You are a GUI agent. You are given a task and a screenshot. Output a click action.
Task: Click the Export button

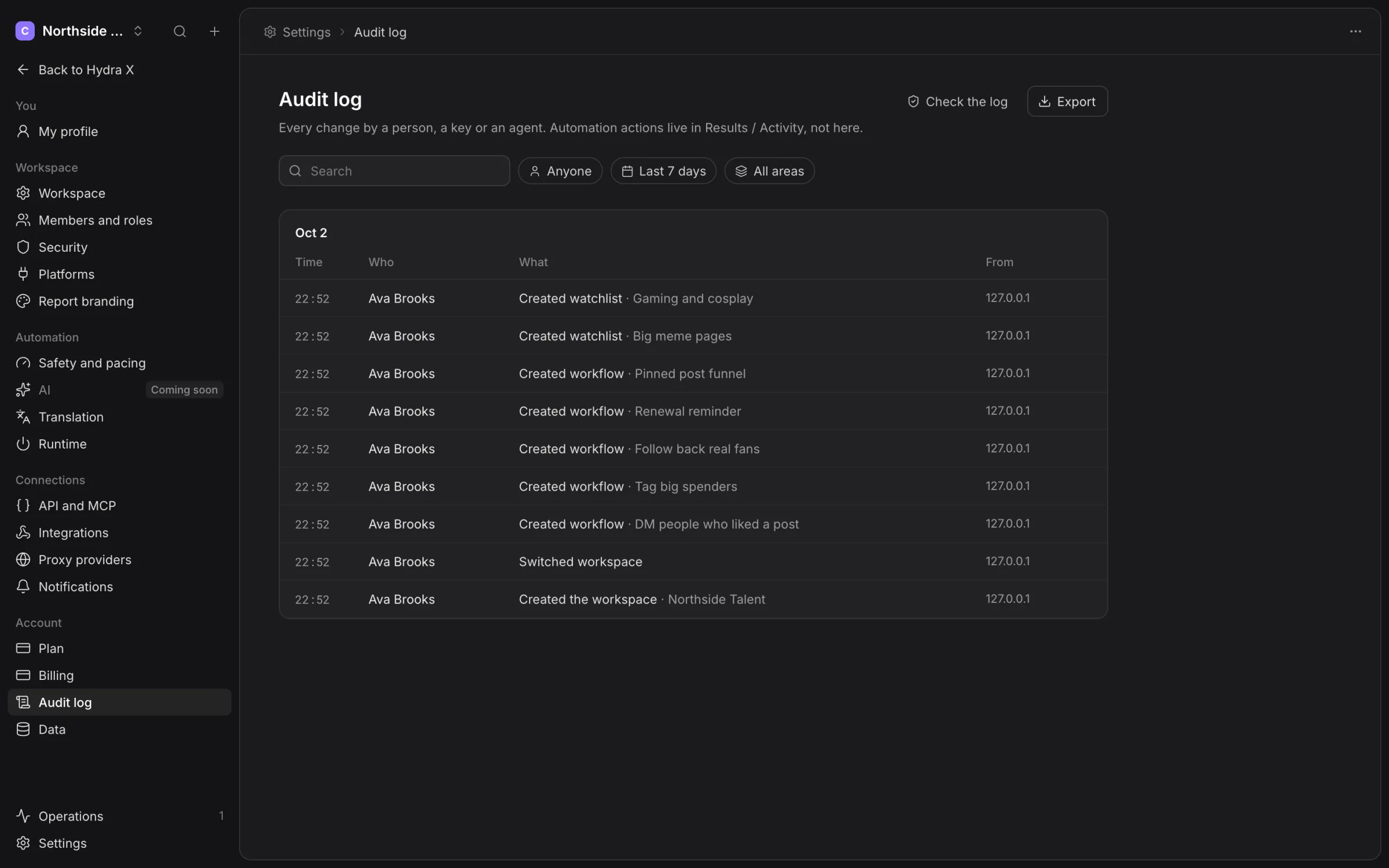[1067, 101]
